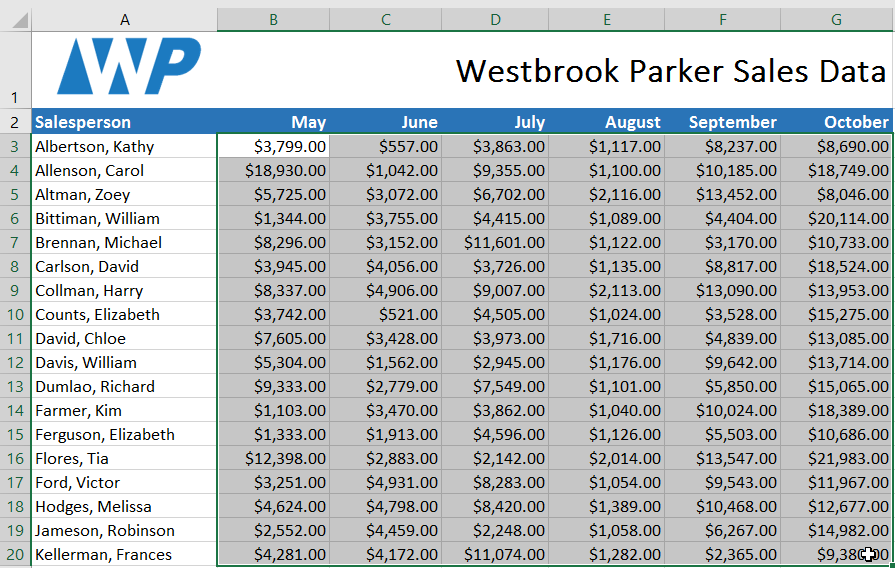Click Carol Allenson's May value $18,930.00

[273, 171]
